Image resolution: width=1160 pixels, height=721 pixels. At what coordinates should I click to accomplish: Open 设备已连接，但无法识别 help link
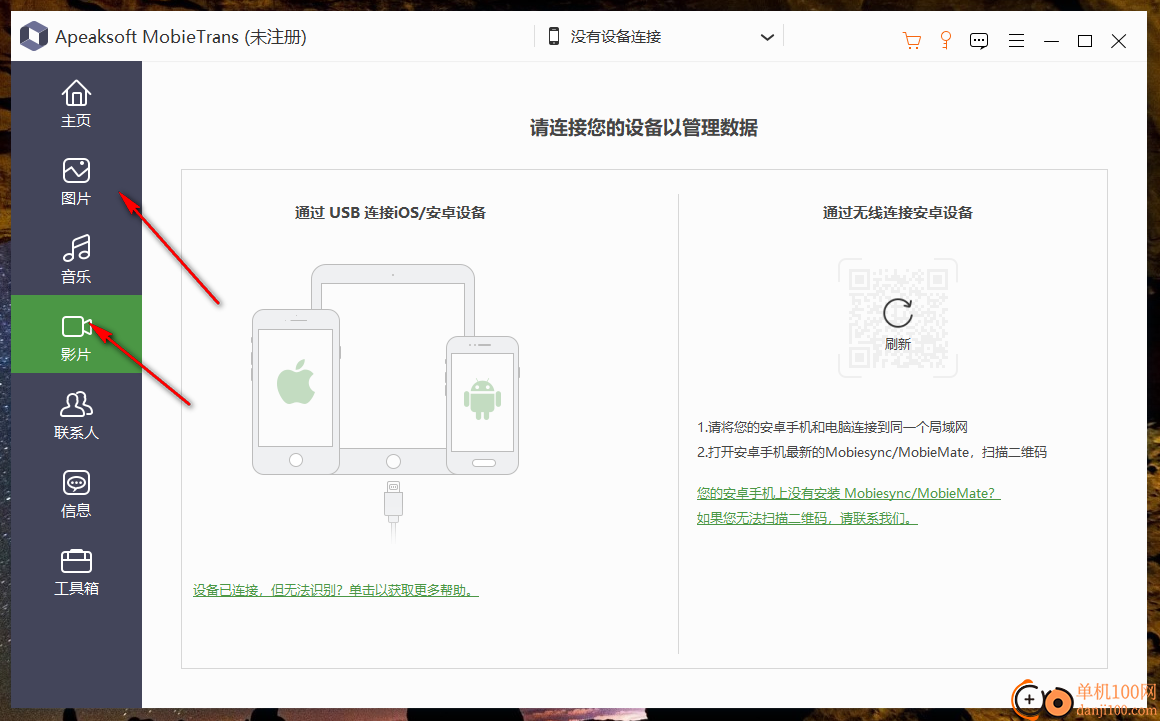pos(336,590)
